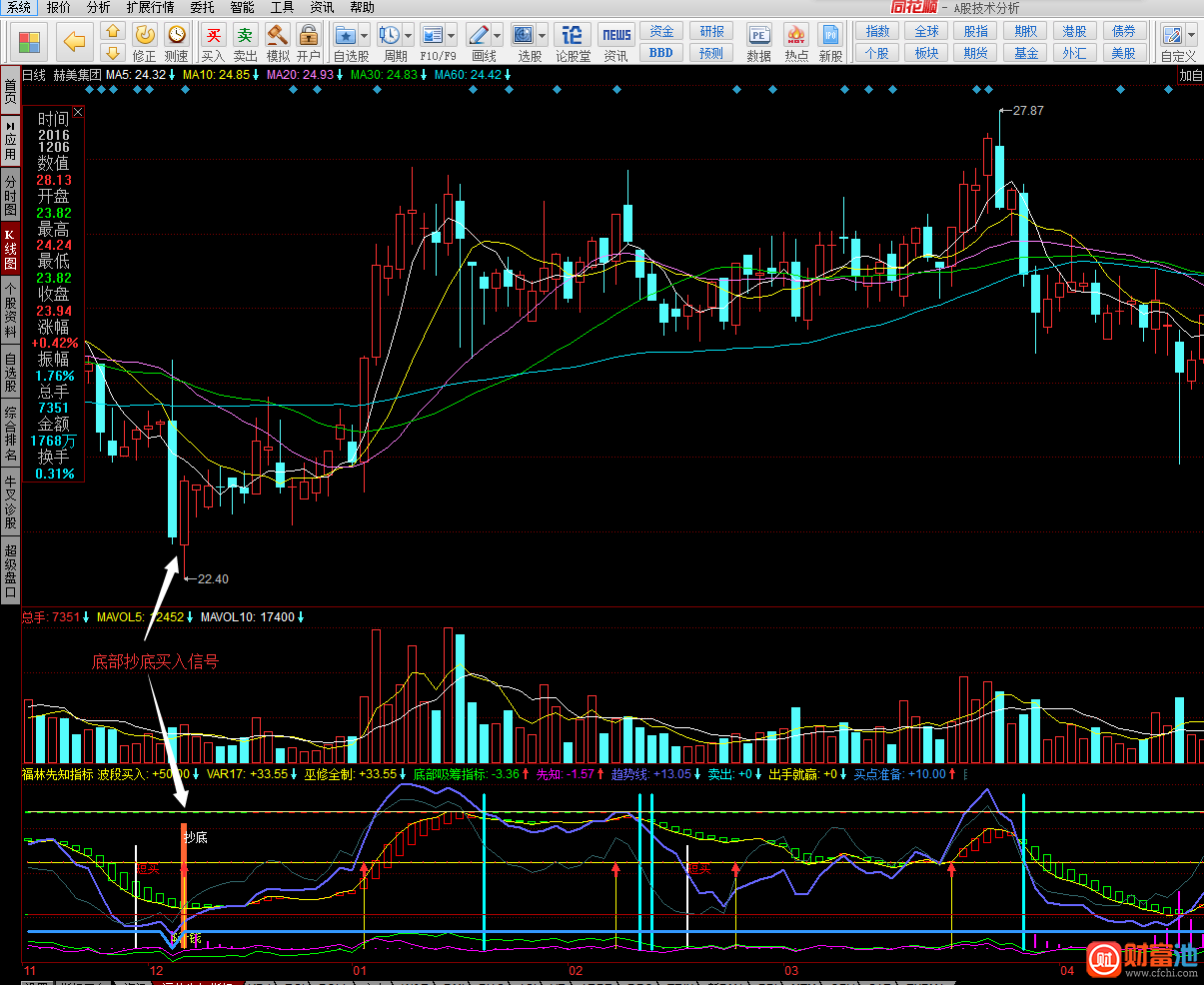Click the 期货 futures button
1204x985 pixels.
point(976,53)
